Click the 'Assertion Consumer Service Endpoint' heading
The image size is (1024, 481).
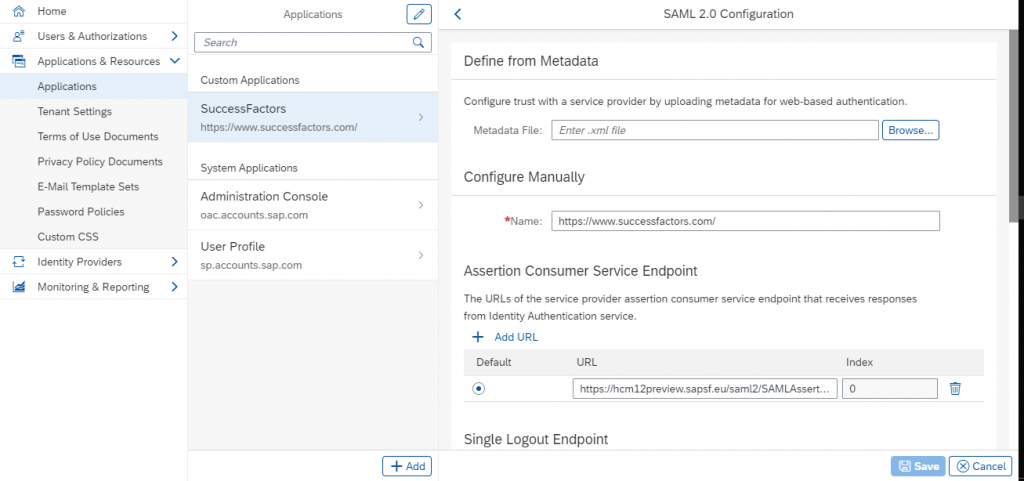[581, 270]
